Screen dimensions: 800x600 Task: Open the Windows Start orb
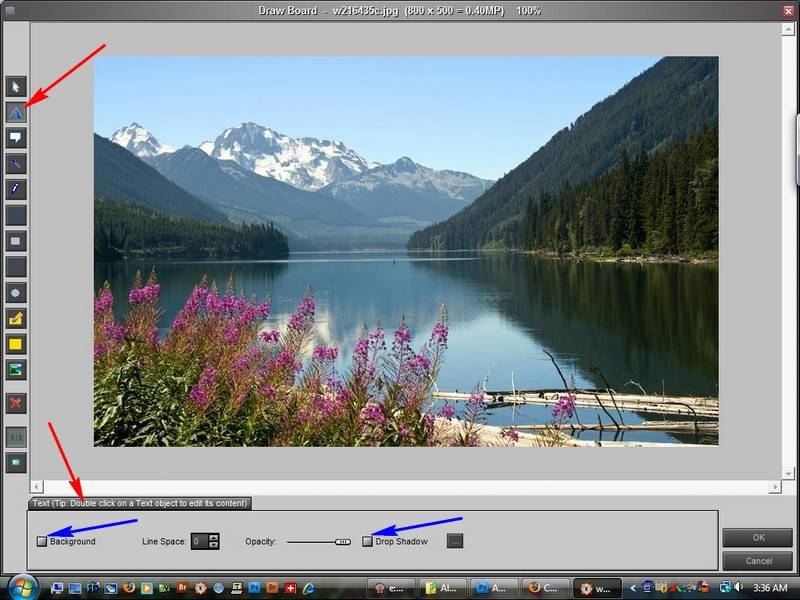point(21,587)
